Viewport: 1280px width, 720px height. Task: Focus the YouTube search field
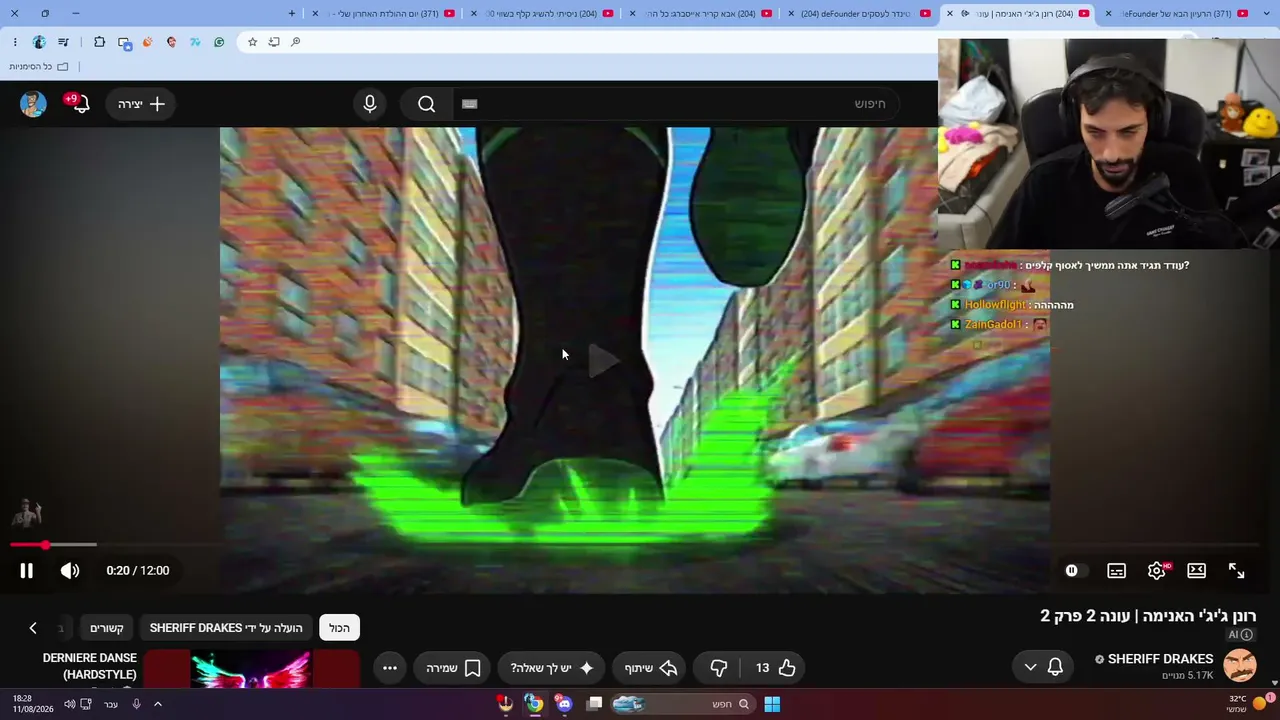pos(676,104)
